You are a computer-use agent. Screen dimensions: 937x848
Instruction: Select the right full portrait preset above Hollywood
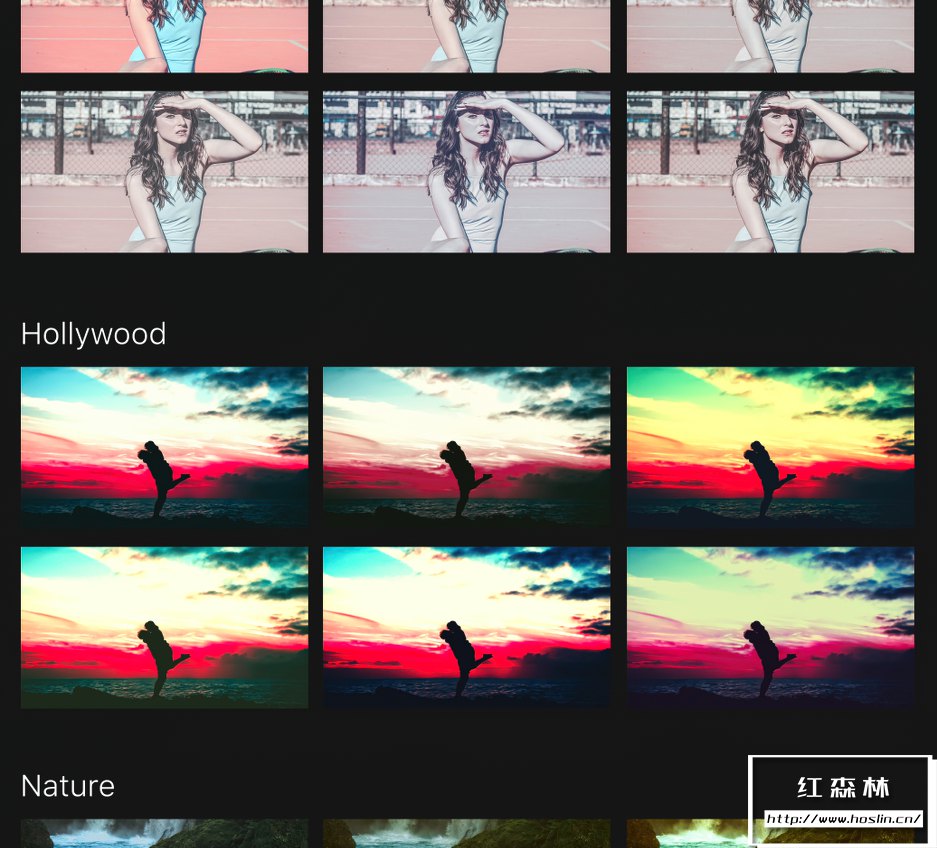[770, 172]
